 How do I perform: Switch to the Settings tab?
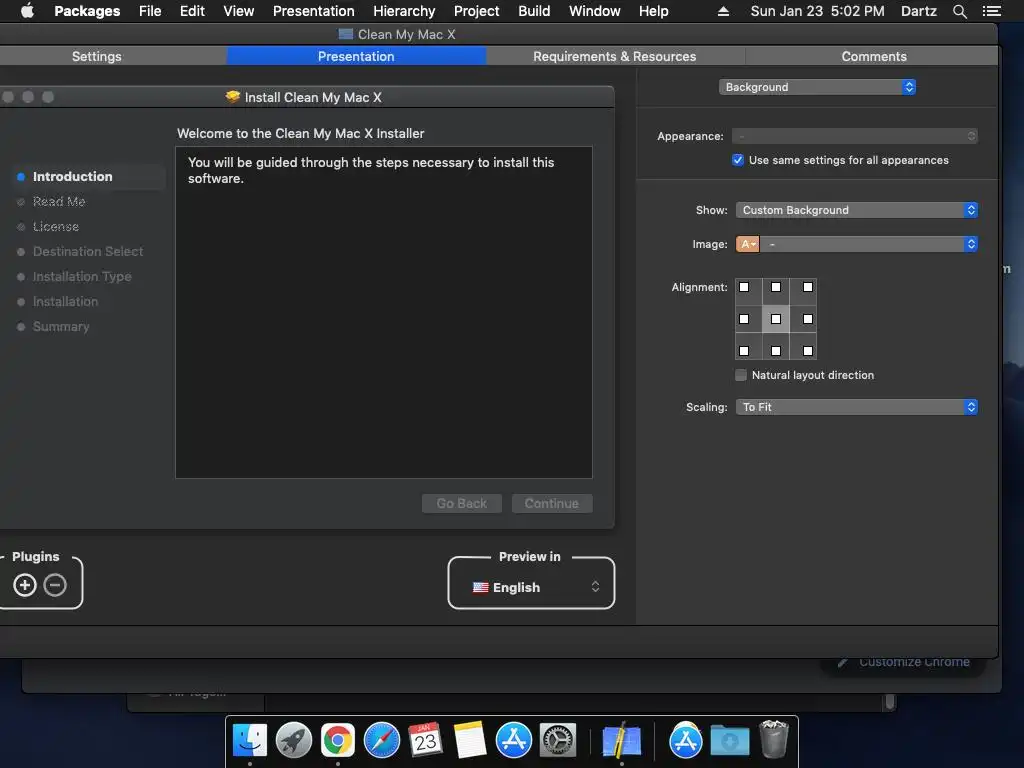coord(97,56)
